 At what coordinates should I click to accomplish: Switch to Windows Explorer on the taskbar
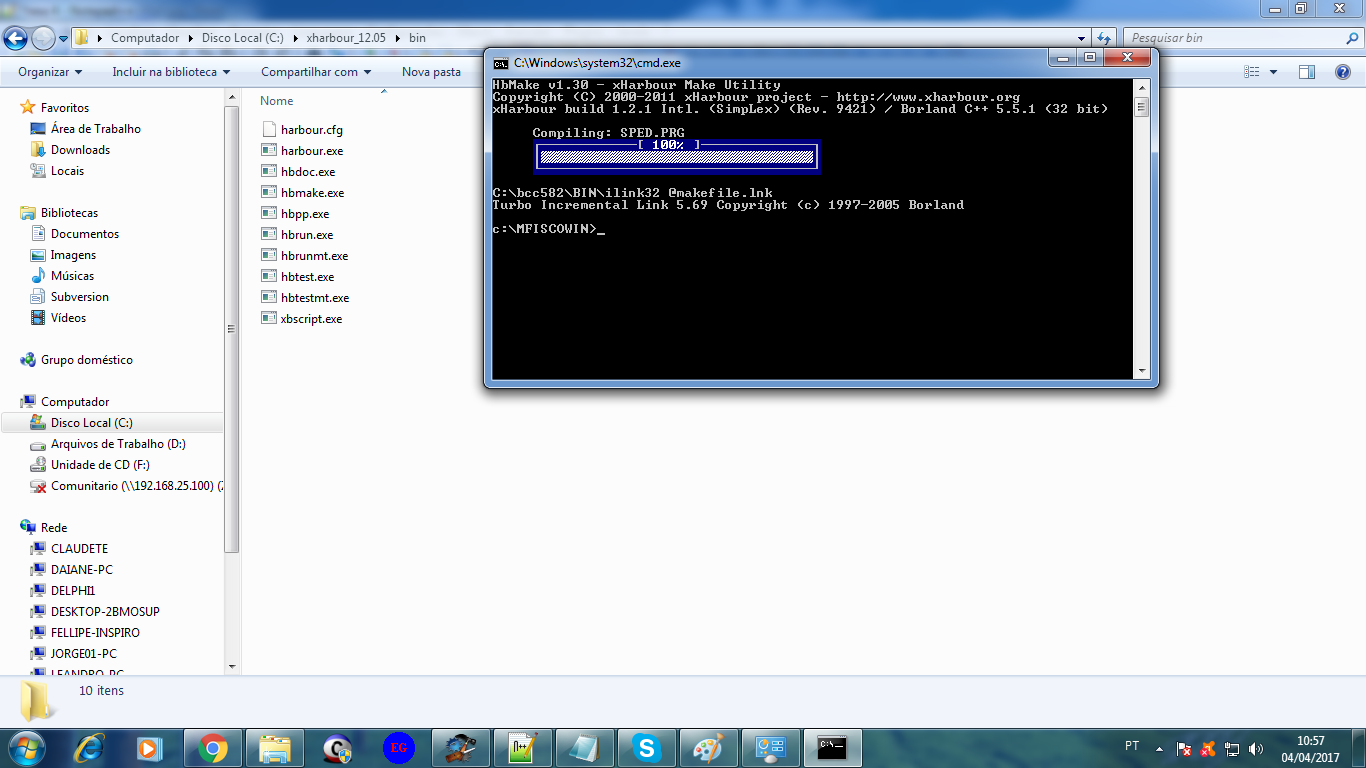[274, 748]
